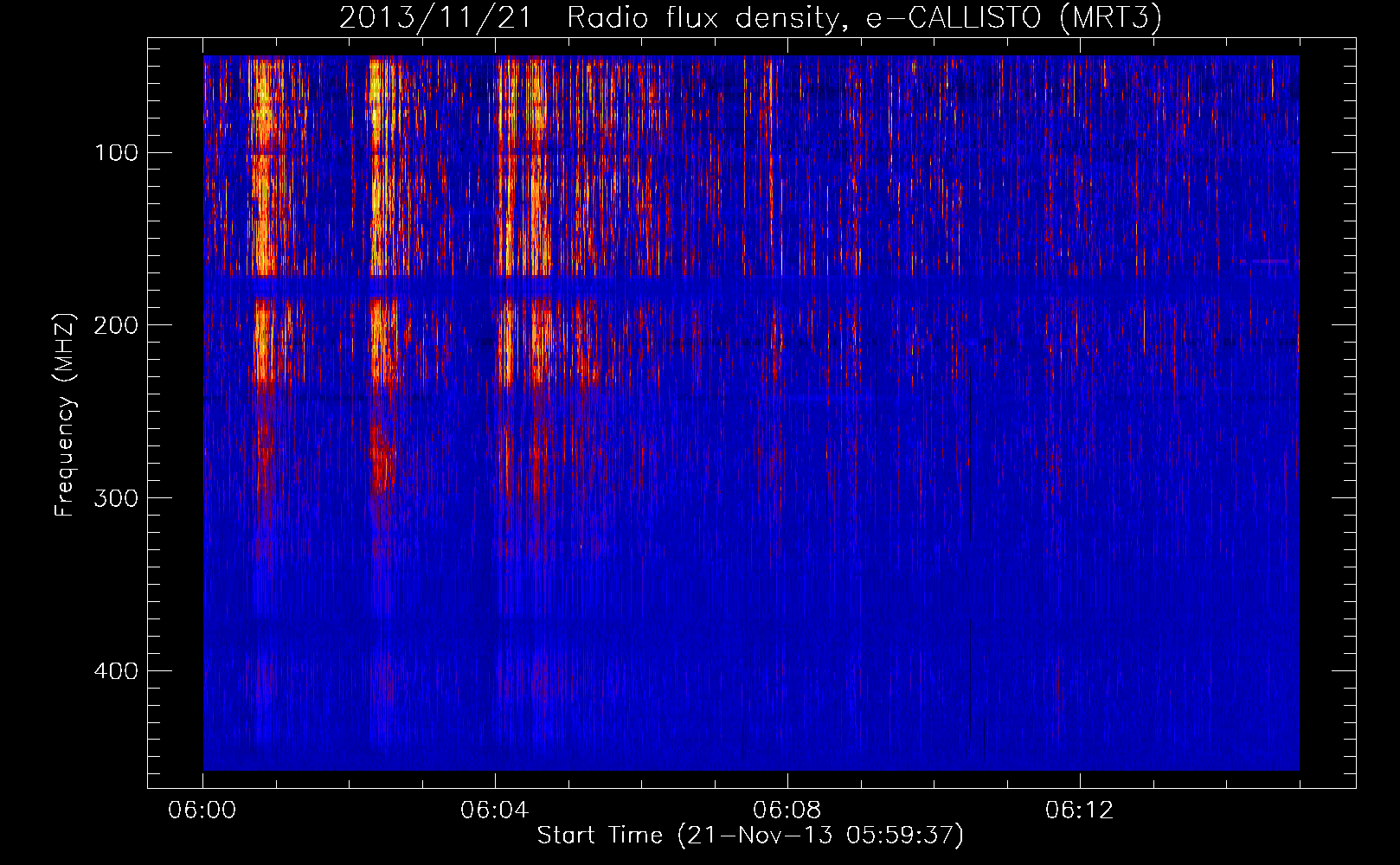
Task: Click the "Frequency (MHZ)" axis label
Action: (x=65, y=414)
